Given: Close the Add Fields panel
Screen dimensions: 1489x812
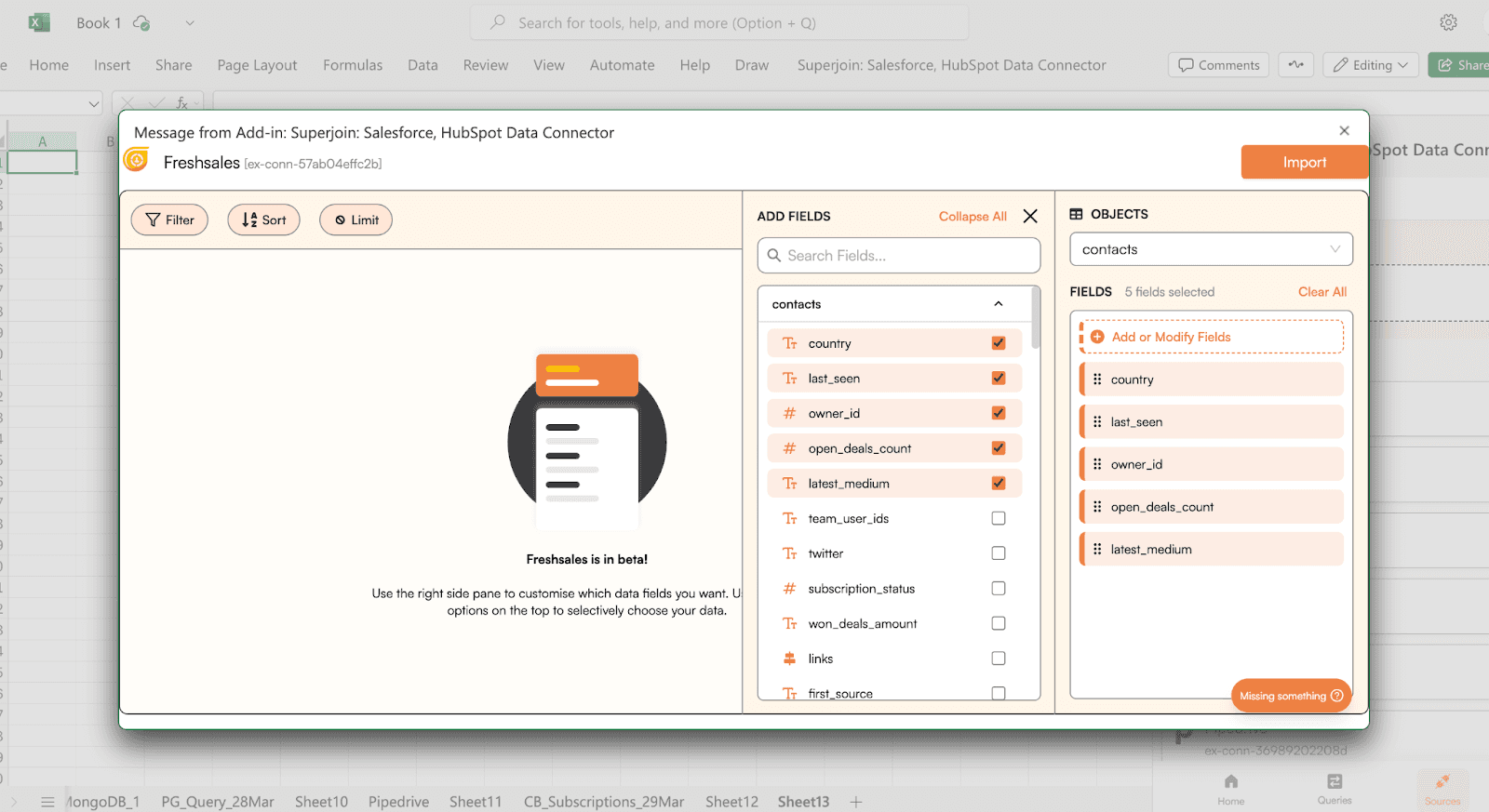Looking at the screenshot, I should [x=1030, y=216].
